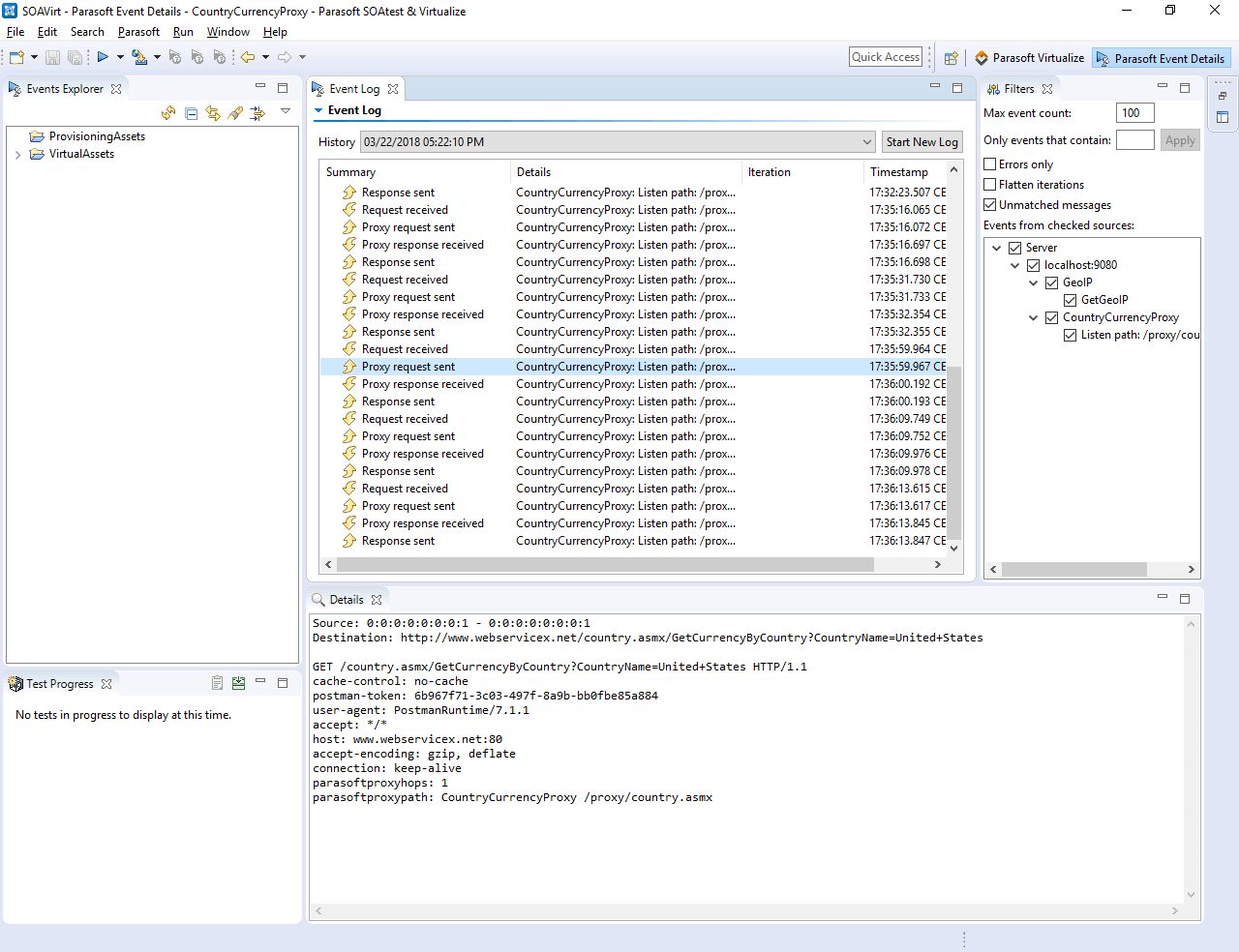Enable the Errors only checkbox
1239x952 pixels.
[x=990, y=164]
